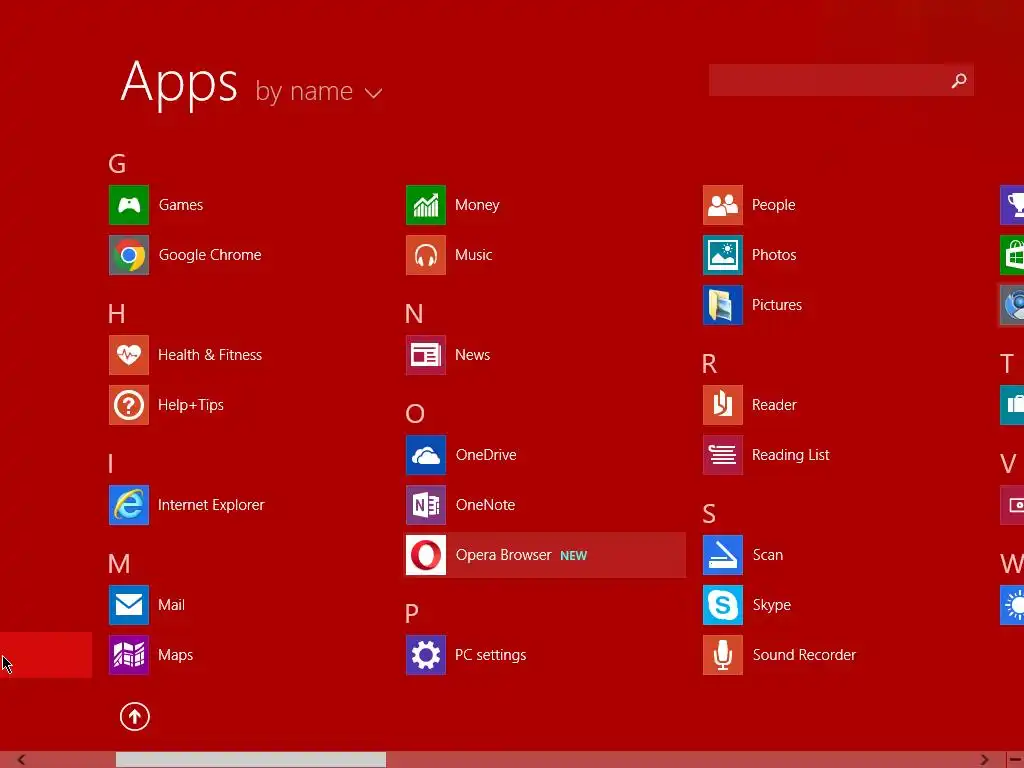Open the Reading List icon
Screen dimensions: 1024x768
click(723, 455)
